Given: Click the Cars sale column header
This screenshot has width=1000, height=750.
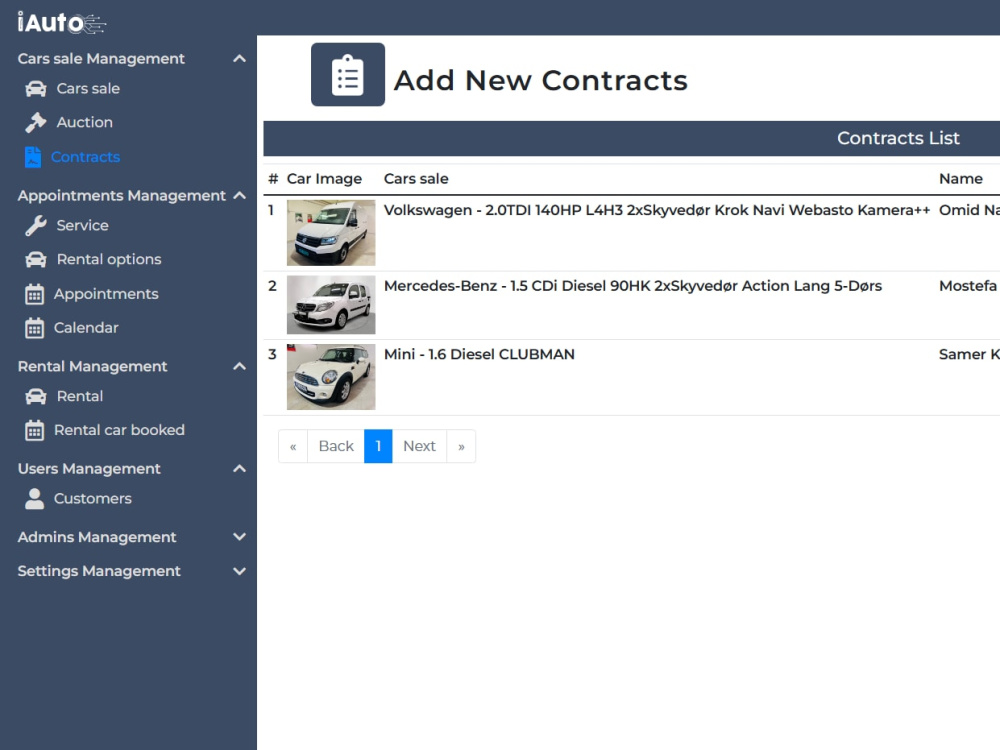Looking at the screenshot, I should coord(416,179).
